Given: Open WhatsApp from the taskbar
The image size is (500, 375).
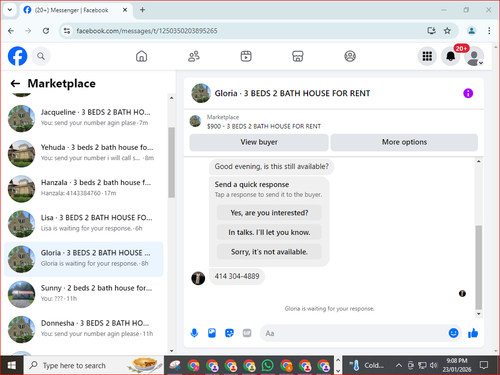Looking at the screenshot, I should (267, 365).
